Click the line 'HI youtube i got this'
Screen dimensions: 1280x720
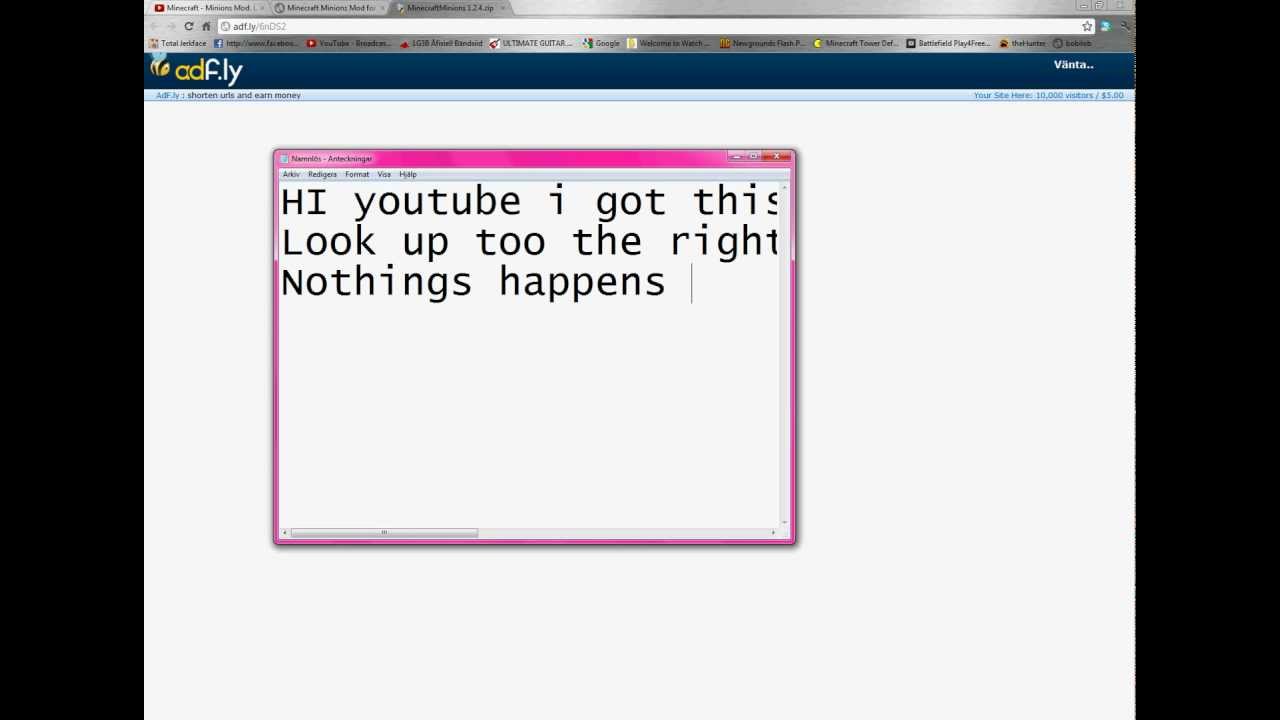click(x=529, y=202)
